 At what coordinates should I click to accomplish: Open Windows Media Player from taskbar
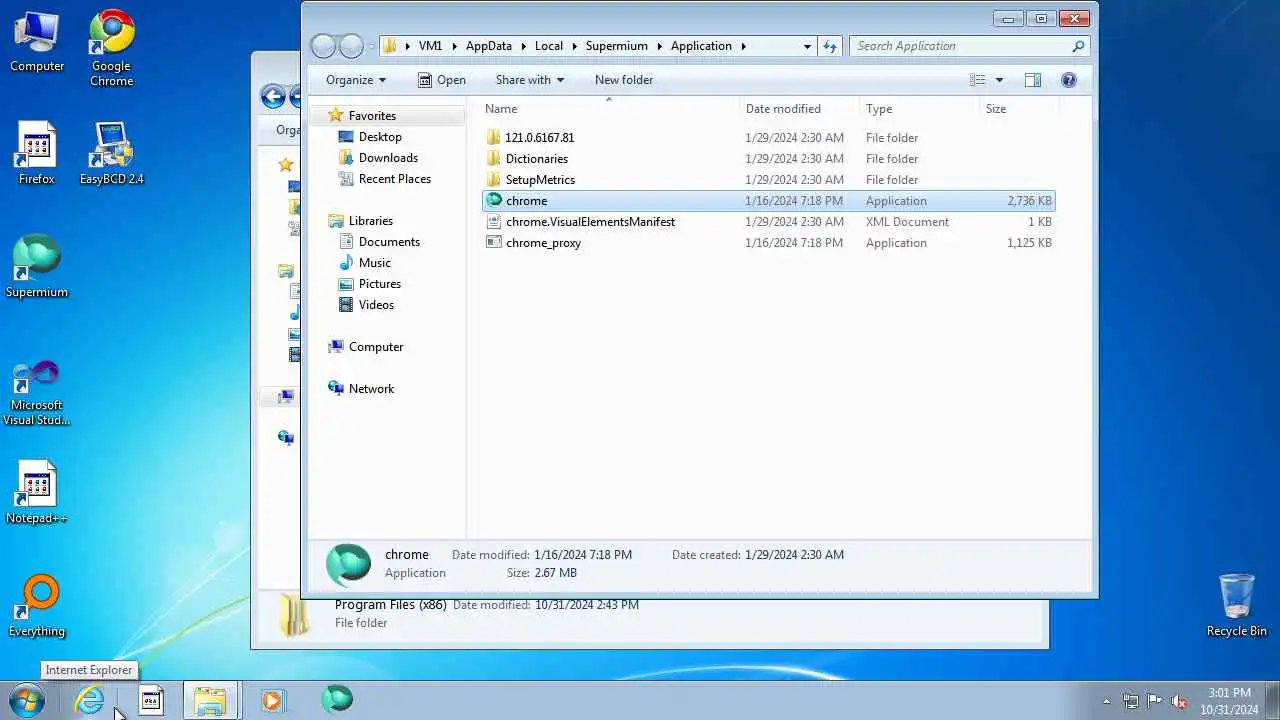point(271,700)
